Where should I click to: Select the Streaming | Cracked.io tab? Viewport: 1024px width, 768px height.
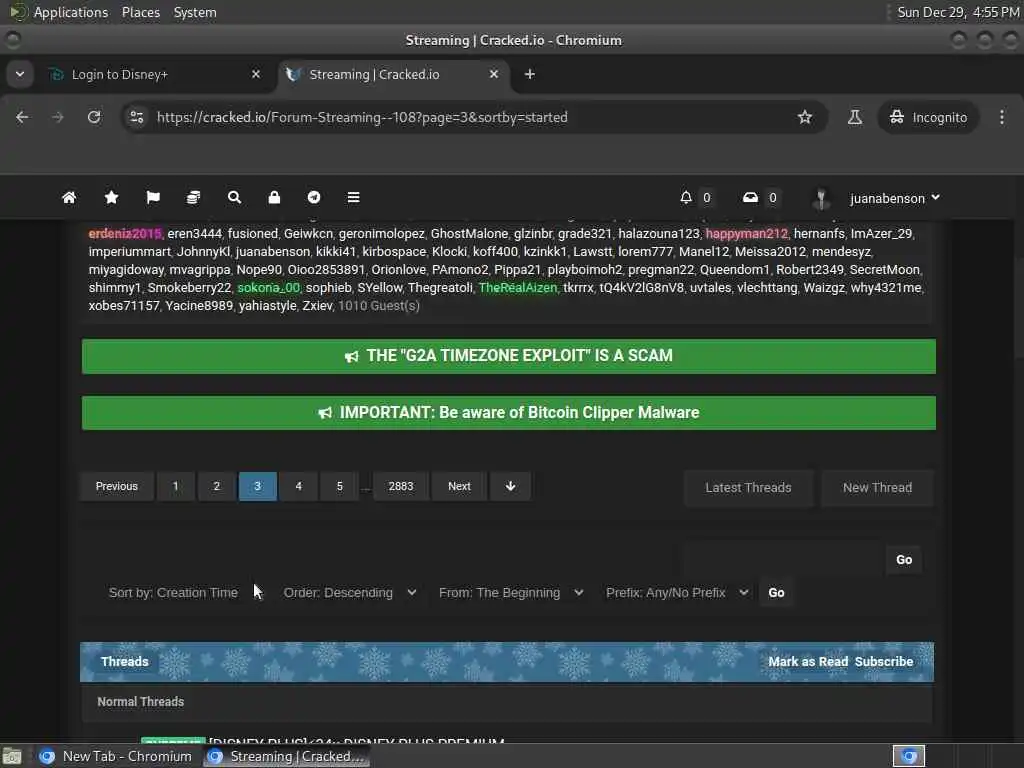pos(393,74)
